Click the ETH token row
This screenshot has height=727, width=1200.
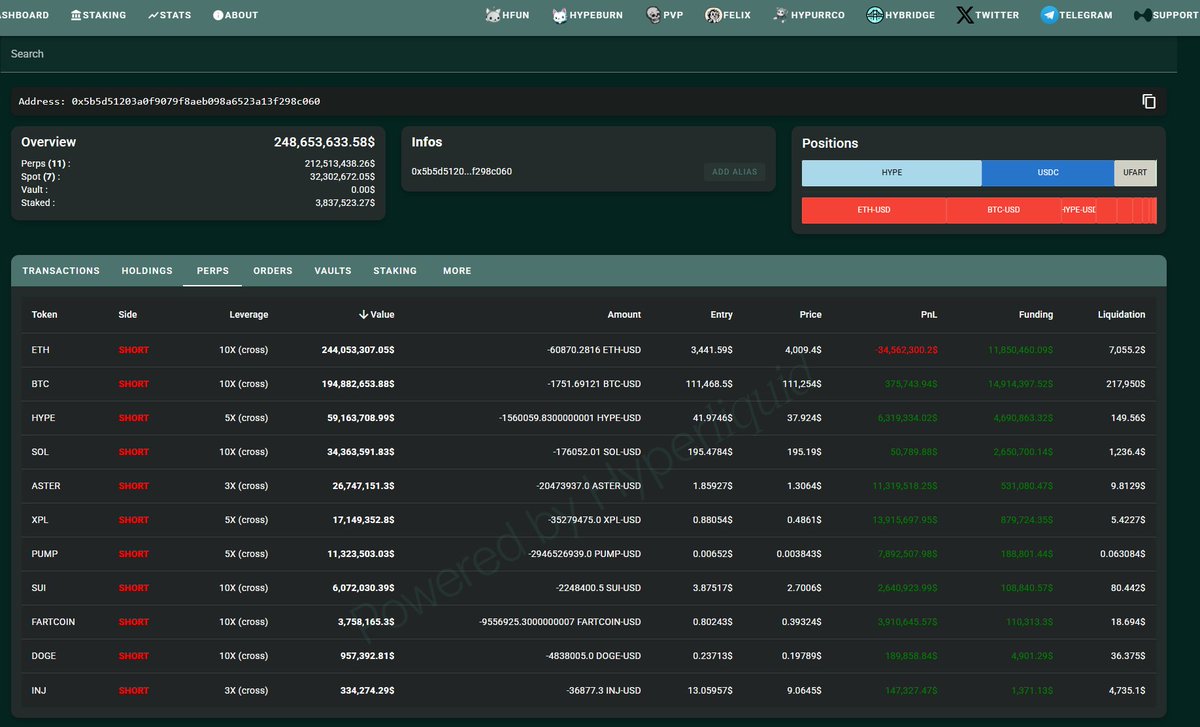(588, 350)
